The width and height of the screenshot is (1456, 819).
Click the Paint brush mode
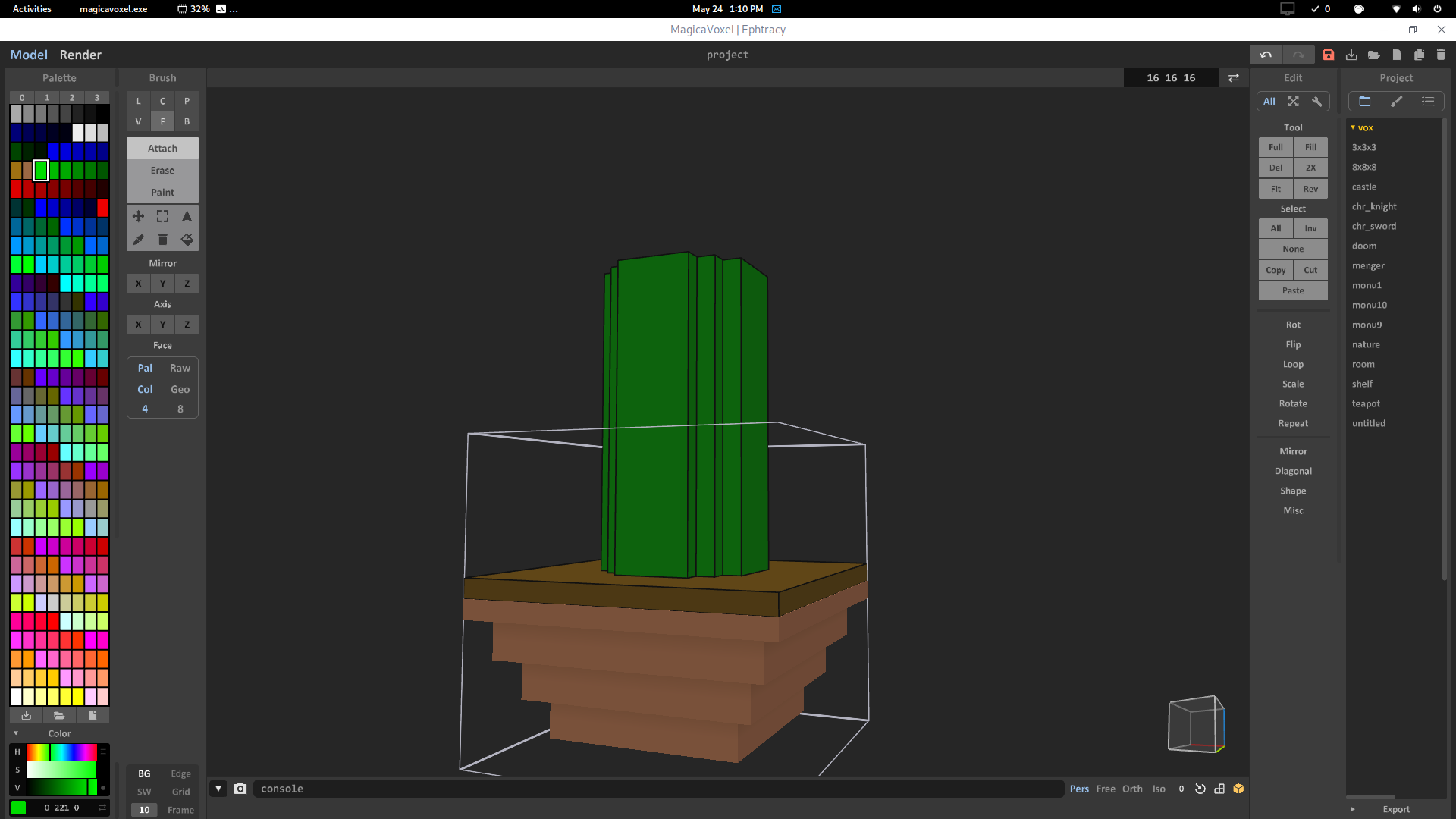(x=162, y=193)
